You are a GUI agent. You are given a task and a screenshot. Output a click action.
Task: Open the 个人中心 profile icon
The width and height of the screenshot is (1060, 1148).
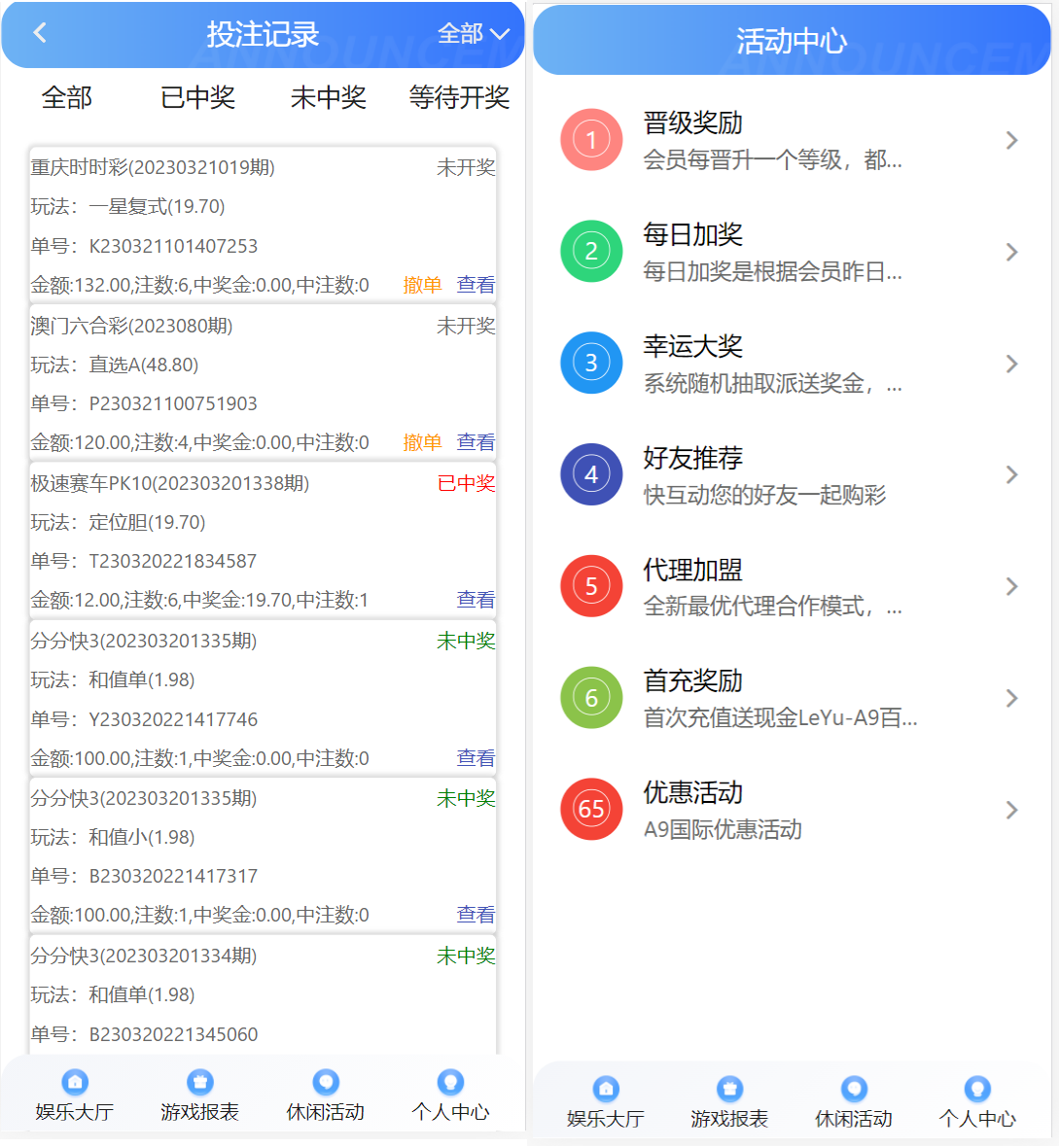(x=450, y=1082)
